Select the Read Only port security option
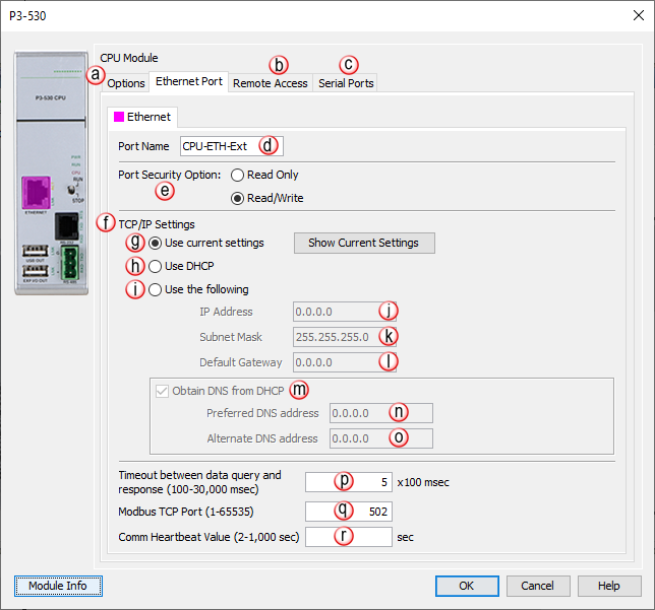655x610 pixels. tap(238, 175)
